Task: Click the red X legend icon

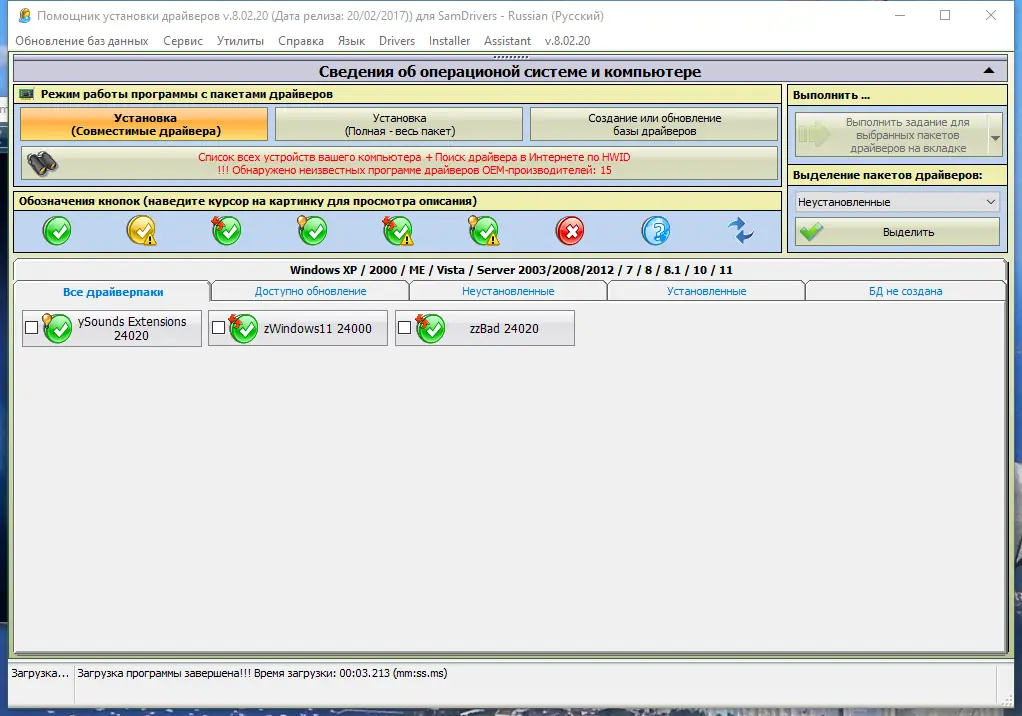Action: [570, 231]
